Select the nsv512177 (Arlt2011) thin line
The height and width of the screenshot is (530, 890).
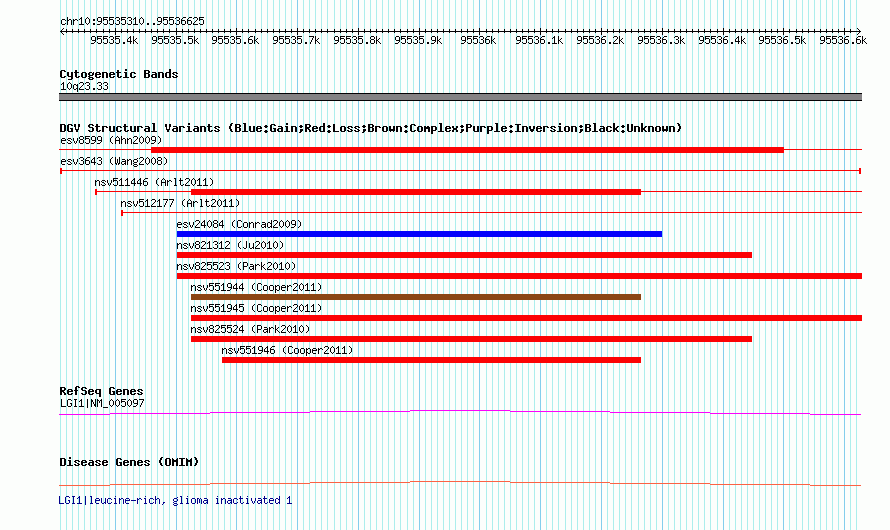coord(491,213)
